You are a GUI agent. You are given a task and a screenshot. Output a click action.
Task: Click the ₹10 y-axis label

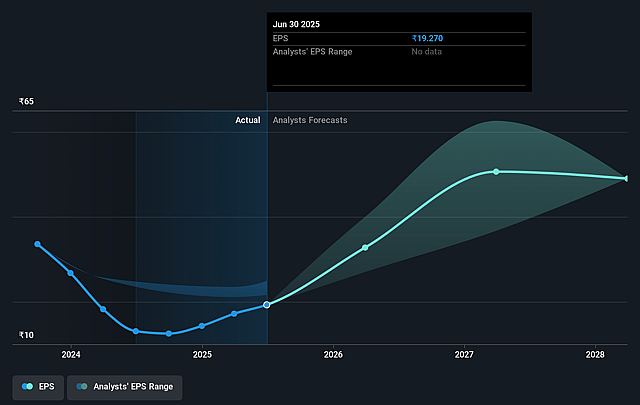pos(26,335)
